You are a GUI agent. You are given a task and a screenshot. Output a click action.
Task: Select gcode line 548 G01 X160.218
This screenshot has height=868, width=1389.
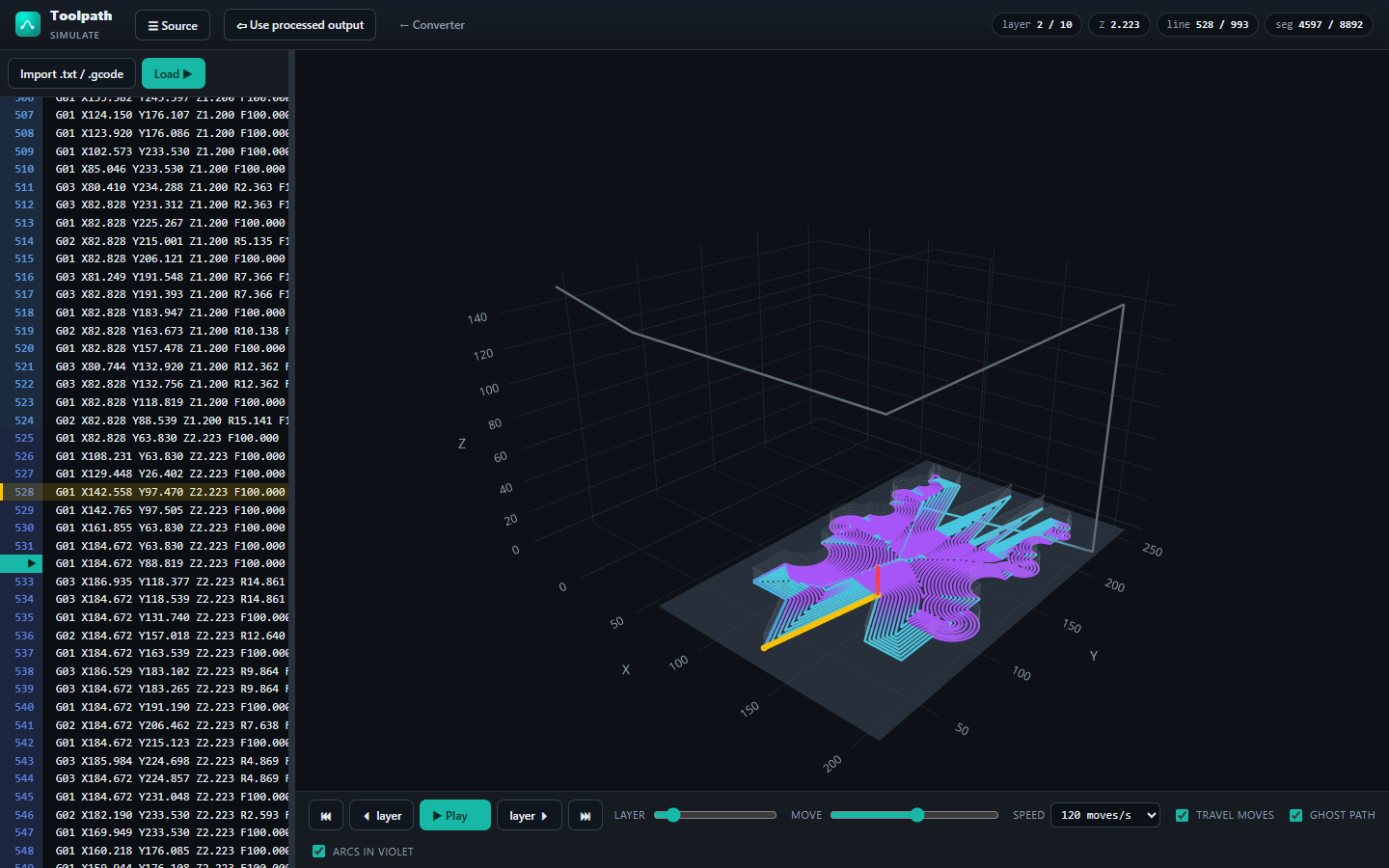coord(145,851)
